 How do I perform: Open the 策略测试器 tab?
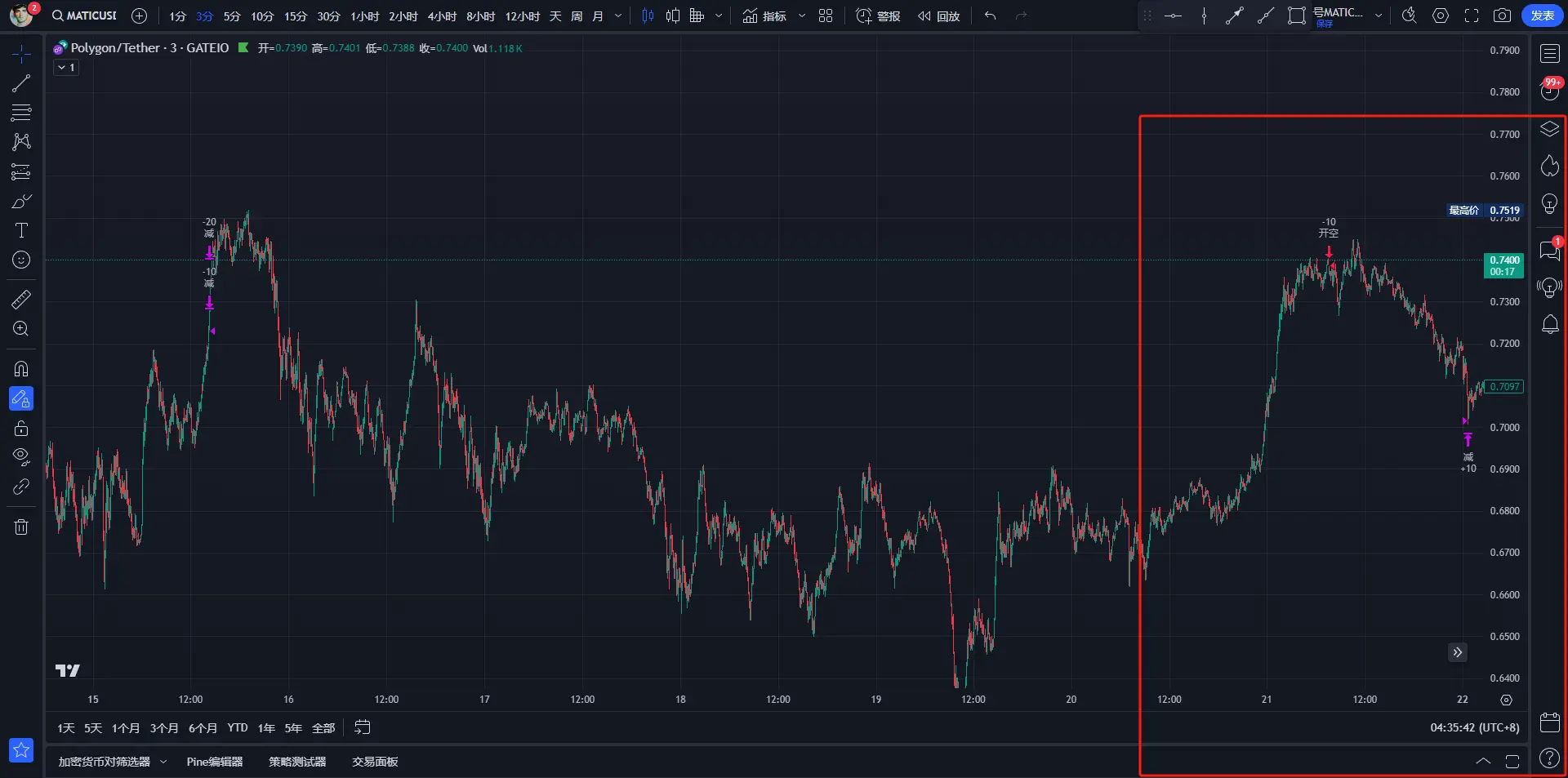click(297, 762)
